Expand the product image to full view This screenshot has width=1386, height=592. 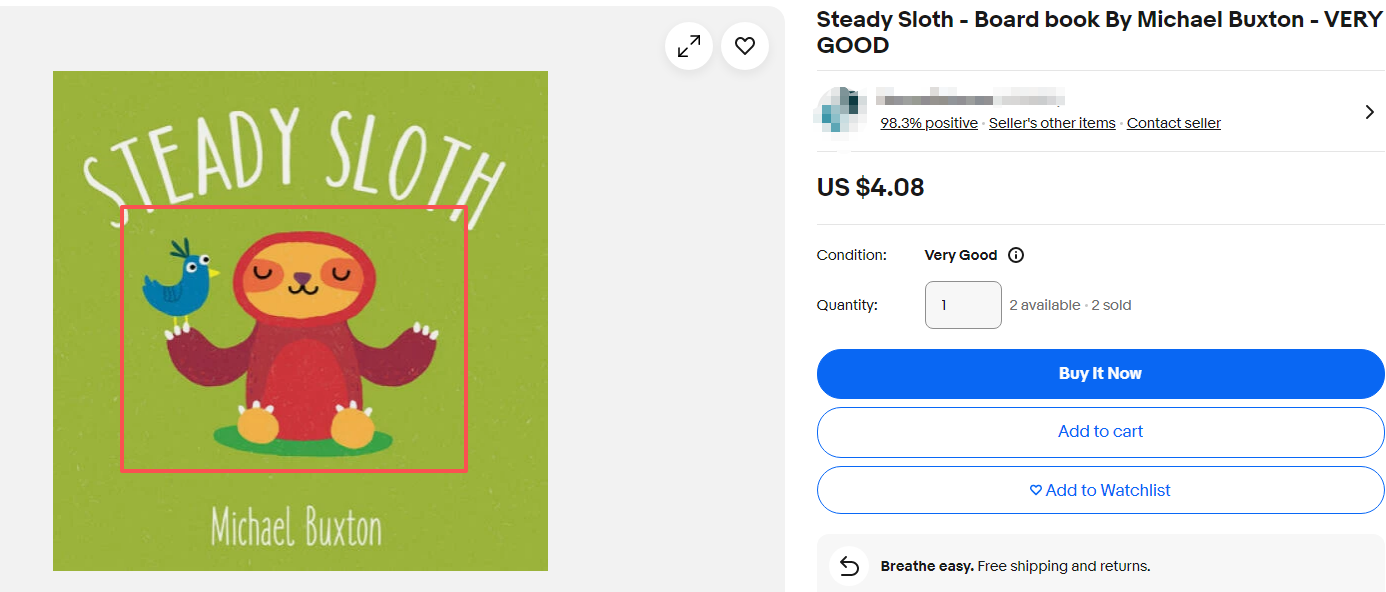point(689,46)
